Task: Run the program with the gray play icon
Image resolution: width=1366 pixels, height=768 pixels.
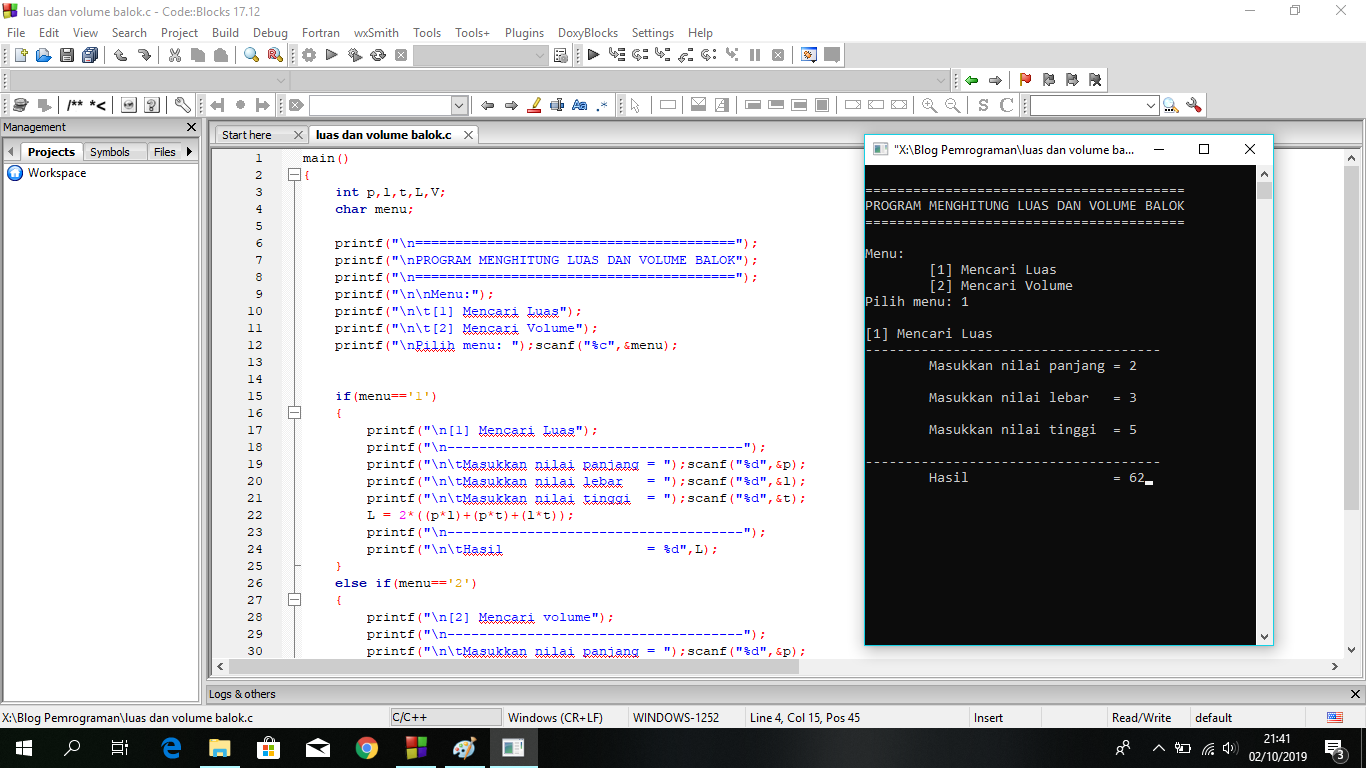Action: point(332,55)
